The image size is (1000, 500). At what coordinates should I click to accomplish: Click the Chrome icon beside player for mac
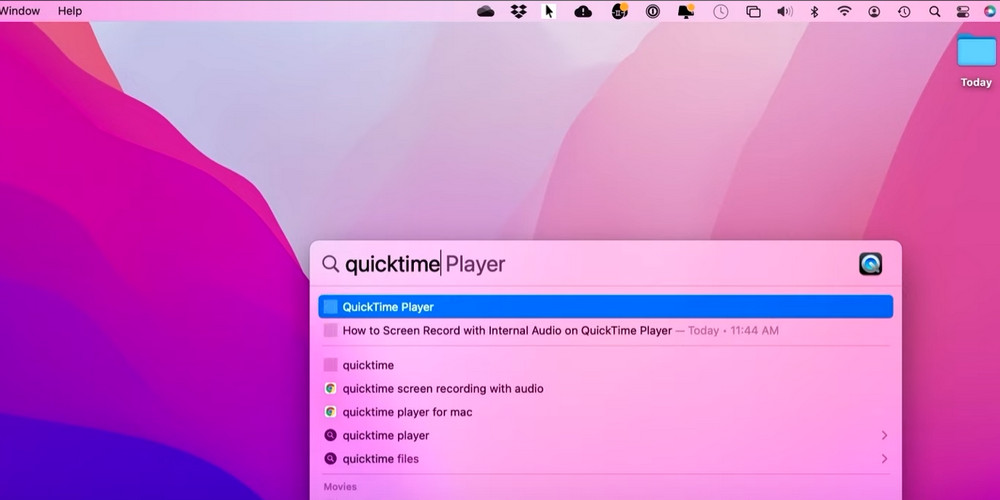pos(330,412)
